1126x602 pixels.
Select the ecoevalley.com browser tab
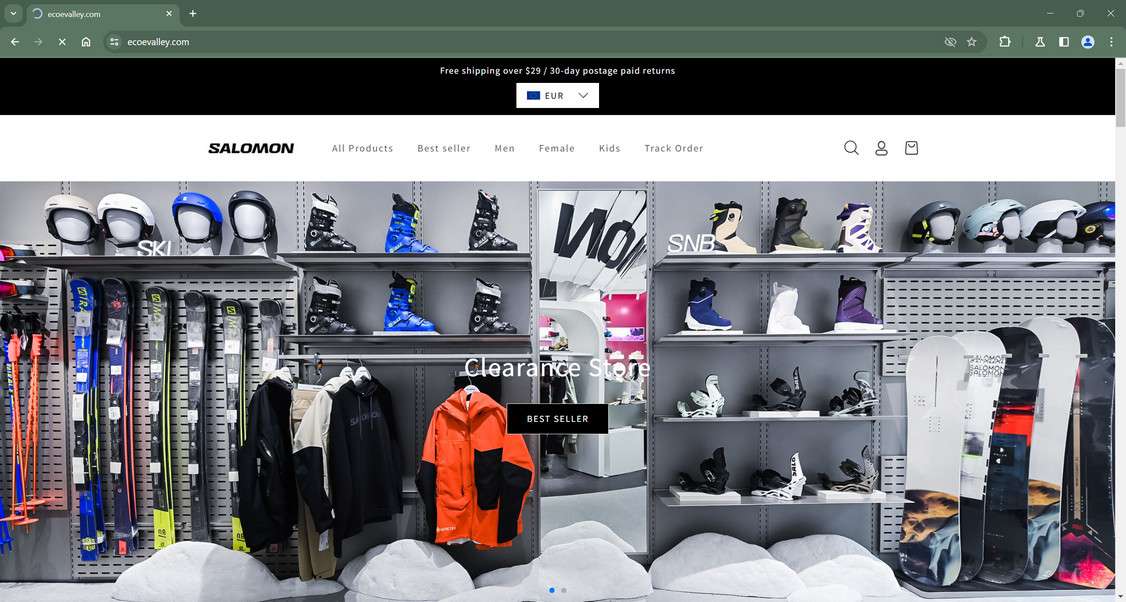pos(103,14)
